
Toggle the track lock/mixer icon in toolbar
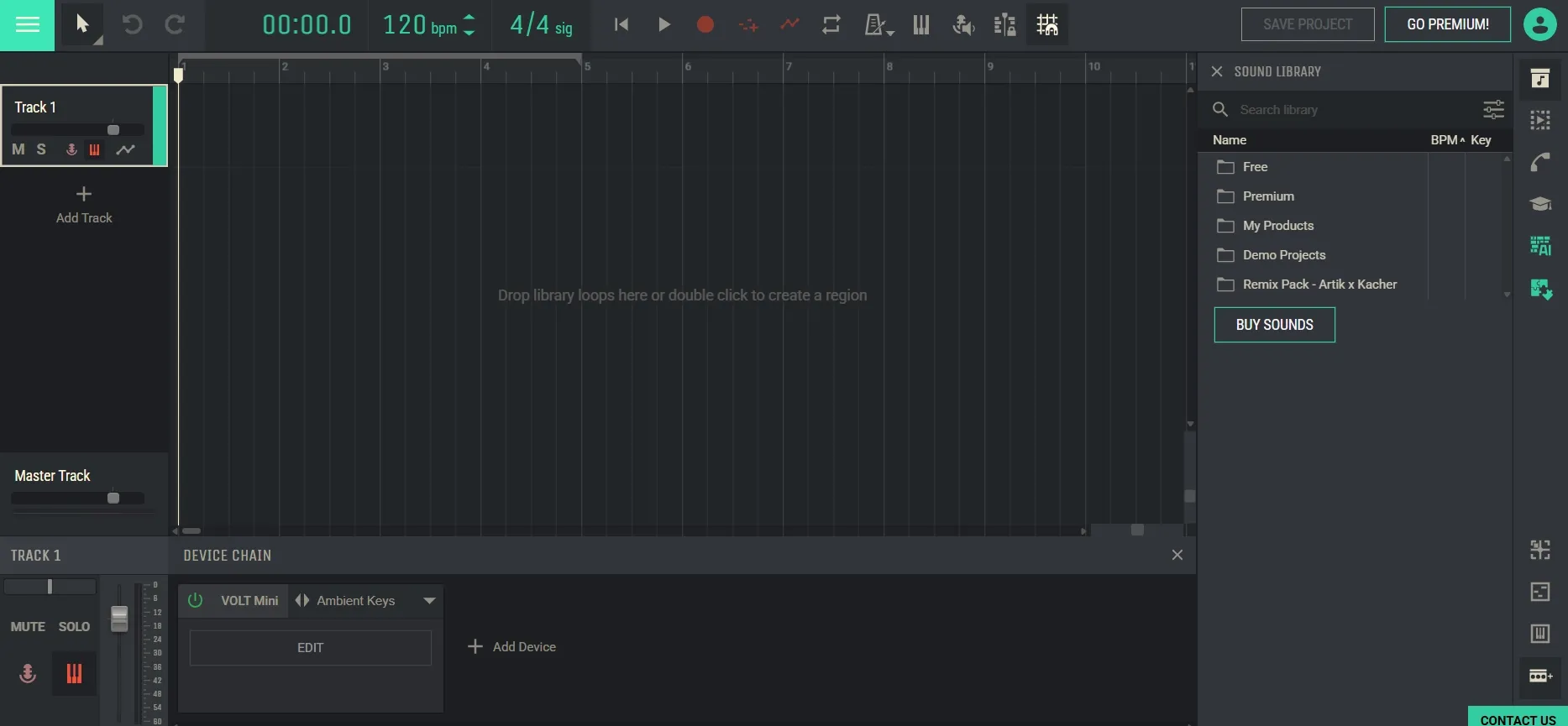(1004, 24)
